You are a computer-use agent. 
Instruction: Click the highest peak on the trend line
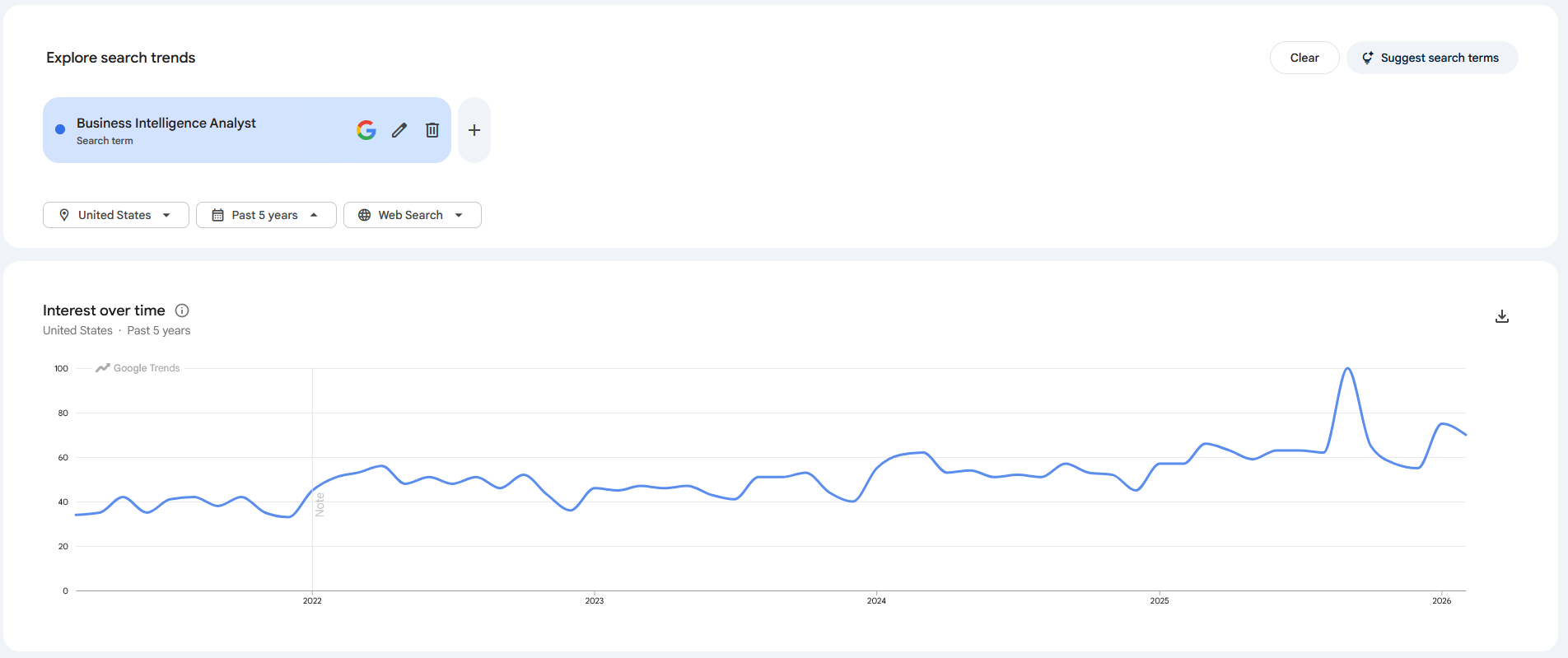point(1347,369)
